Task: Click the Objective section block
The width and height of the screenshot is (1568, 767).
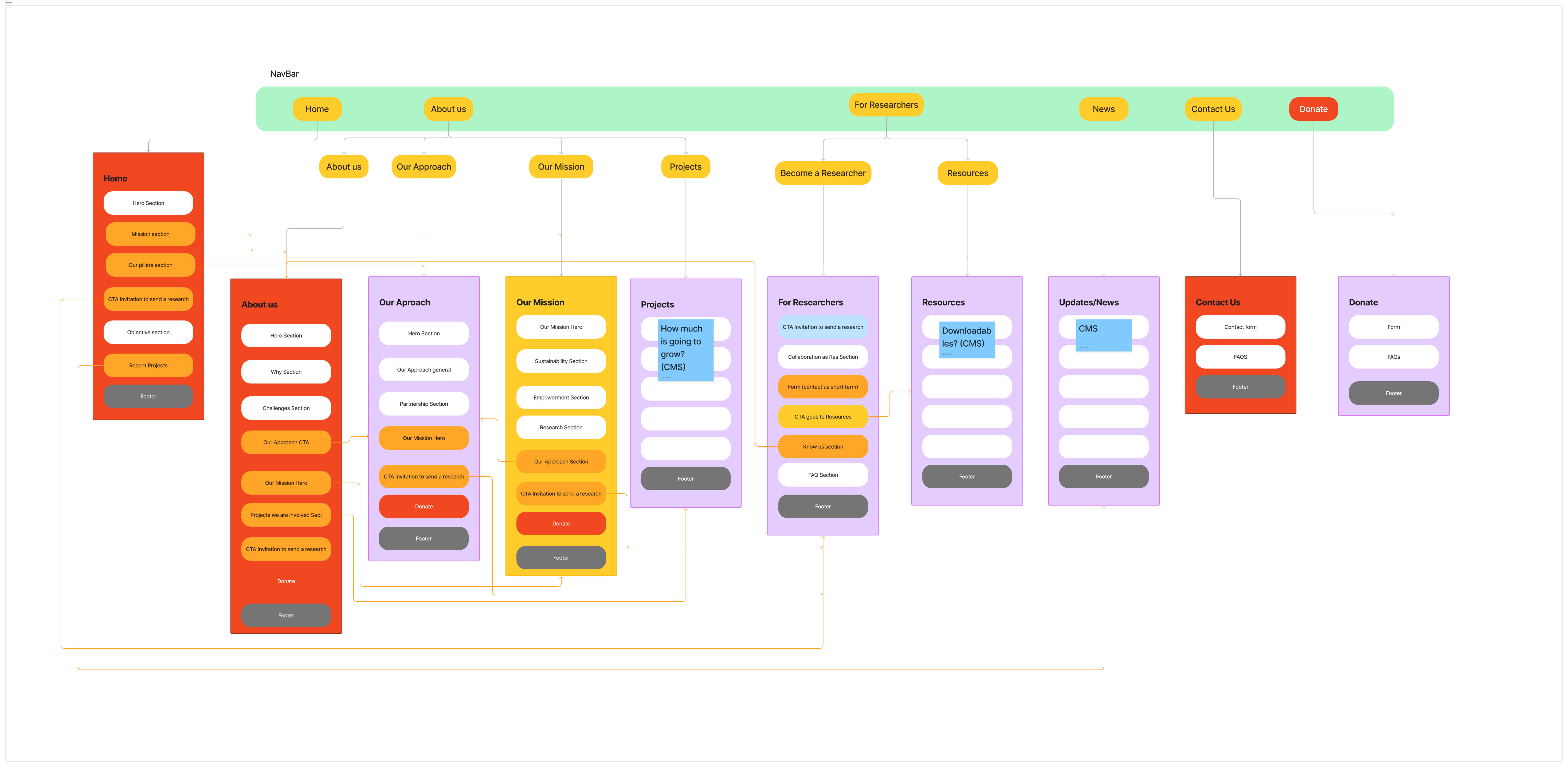Action: tap(148, 332)
